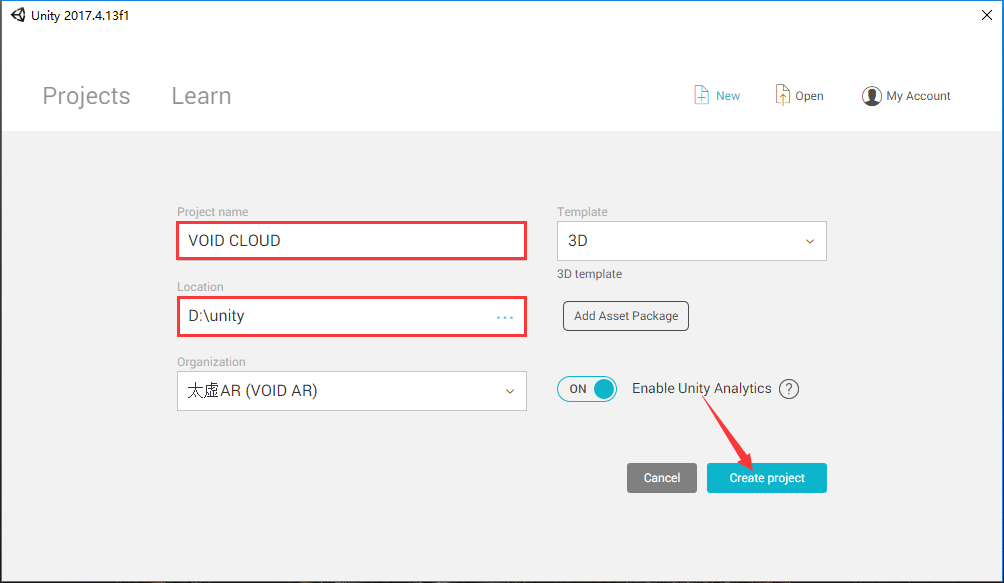Click the Location path field
This screenshot has height=583, width=1004.
tap(335, 316)
